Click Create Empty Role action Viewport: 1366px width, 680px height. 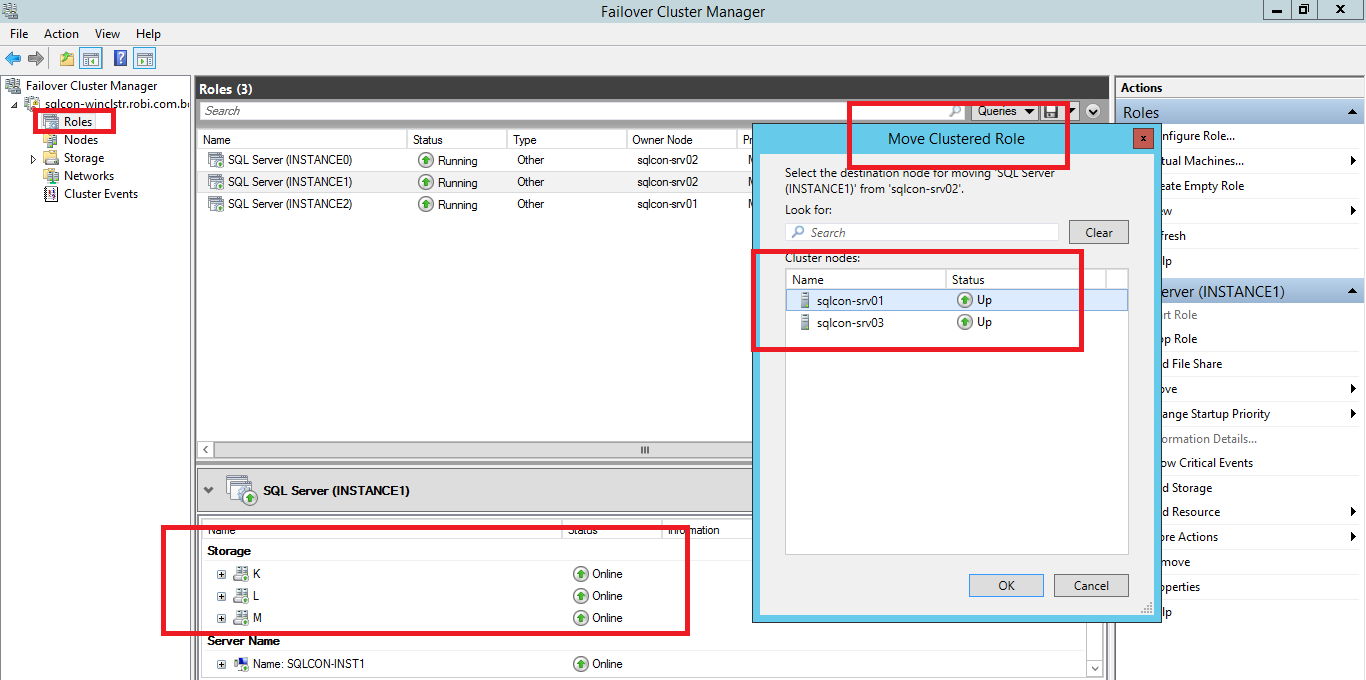[x=1203, y=186]
